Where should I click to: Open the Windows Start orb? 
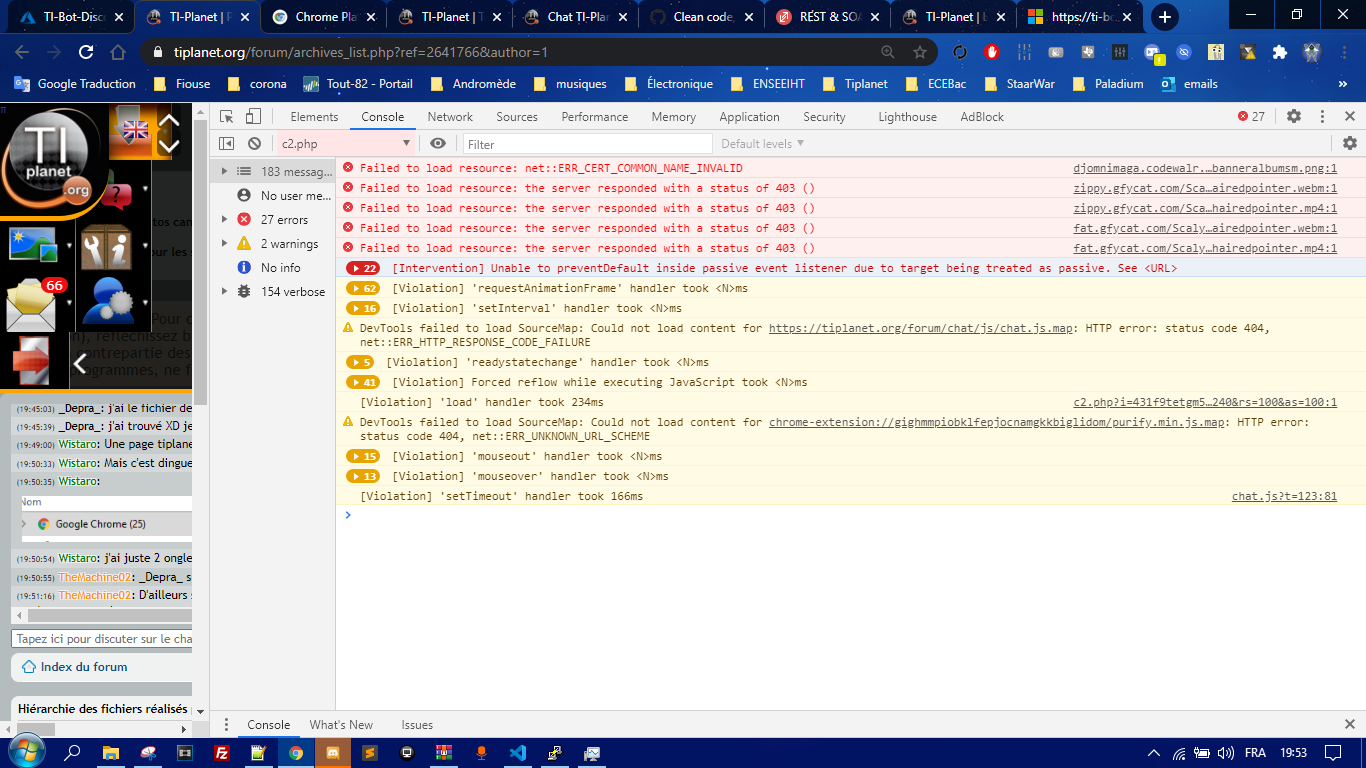click(25, 751)
